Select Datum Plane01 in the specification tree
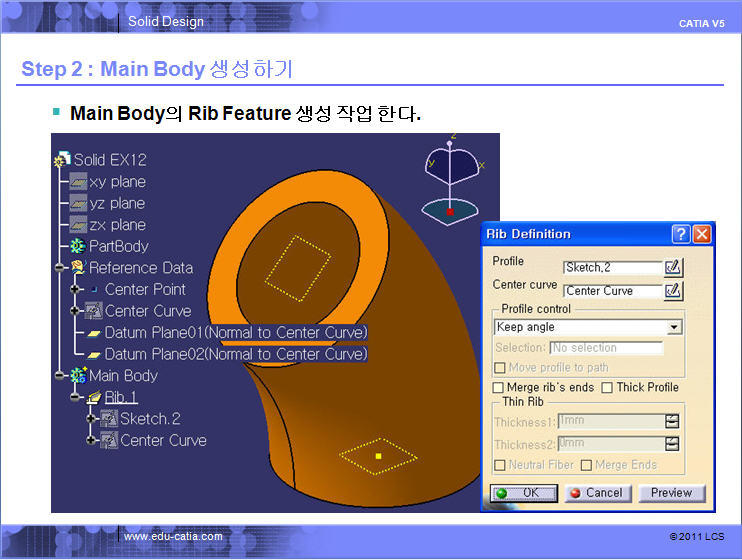This screenshot has height=560, width=742. click(x=235, y=332)
